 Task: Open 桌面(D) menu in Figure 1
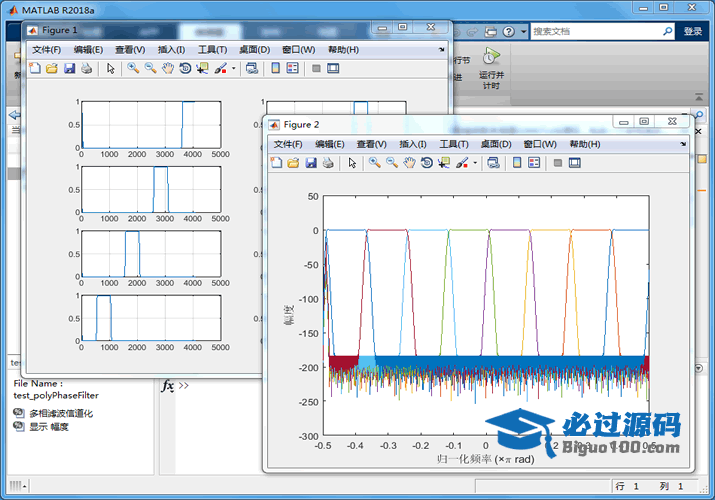(255, 50)
